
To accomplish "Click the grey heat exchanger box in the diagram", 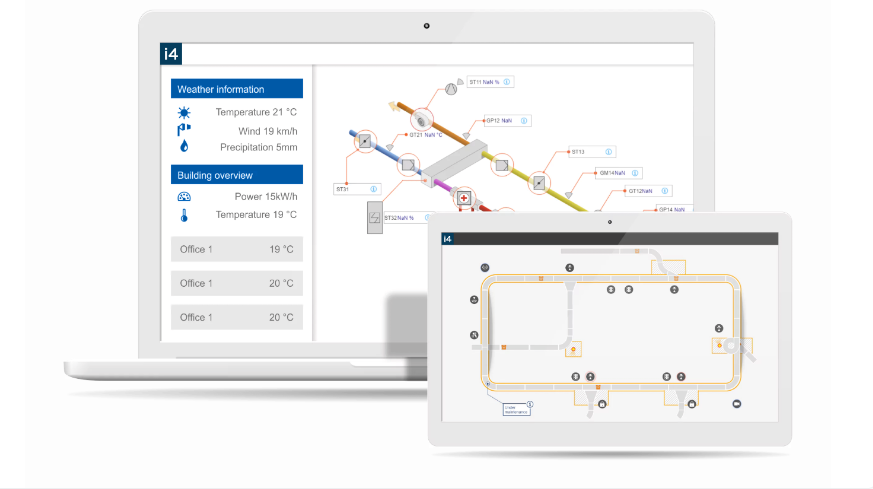I will coord(454,162).
